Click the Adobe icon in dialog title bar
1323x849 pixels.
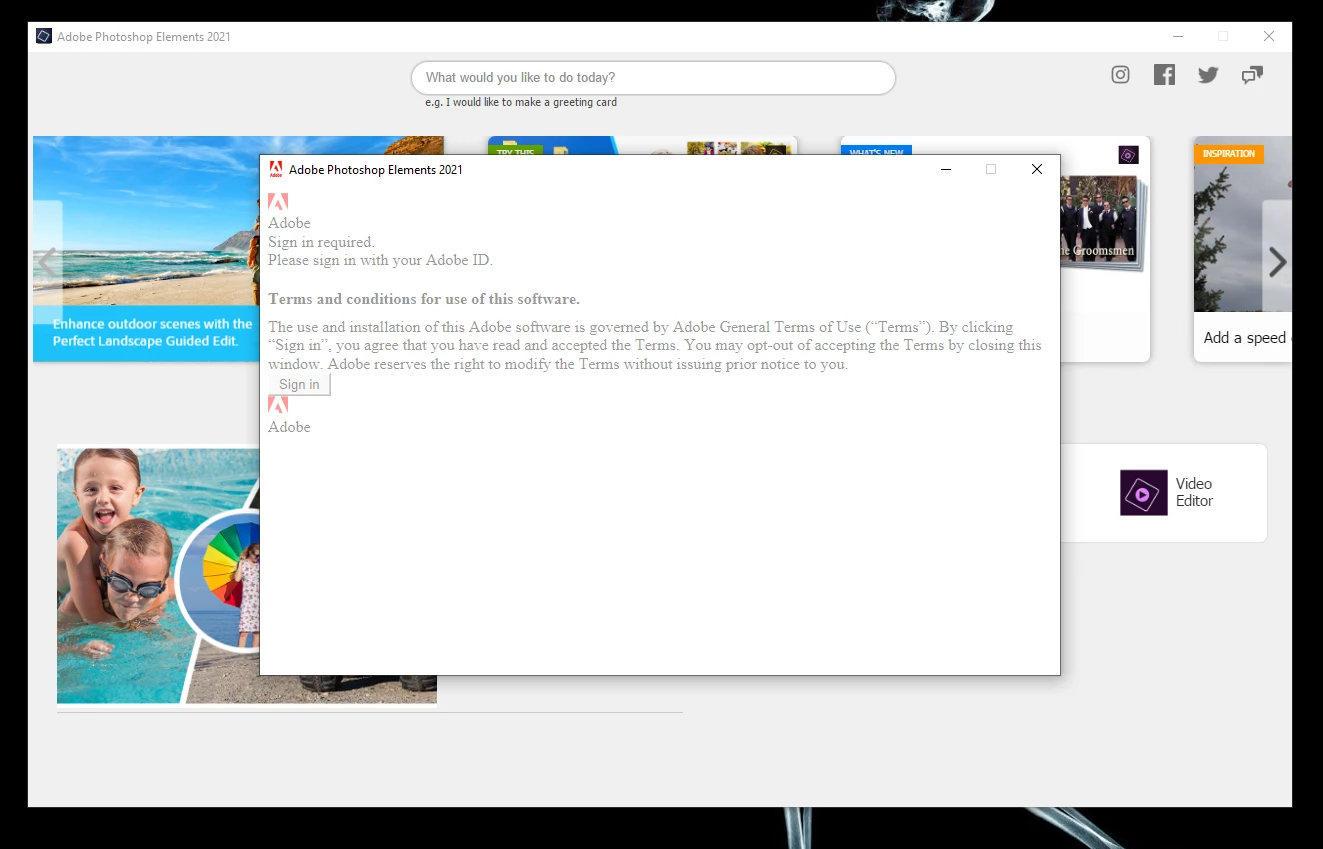[276, 169]
